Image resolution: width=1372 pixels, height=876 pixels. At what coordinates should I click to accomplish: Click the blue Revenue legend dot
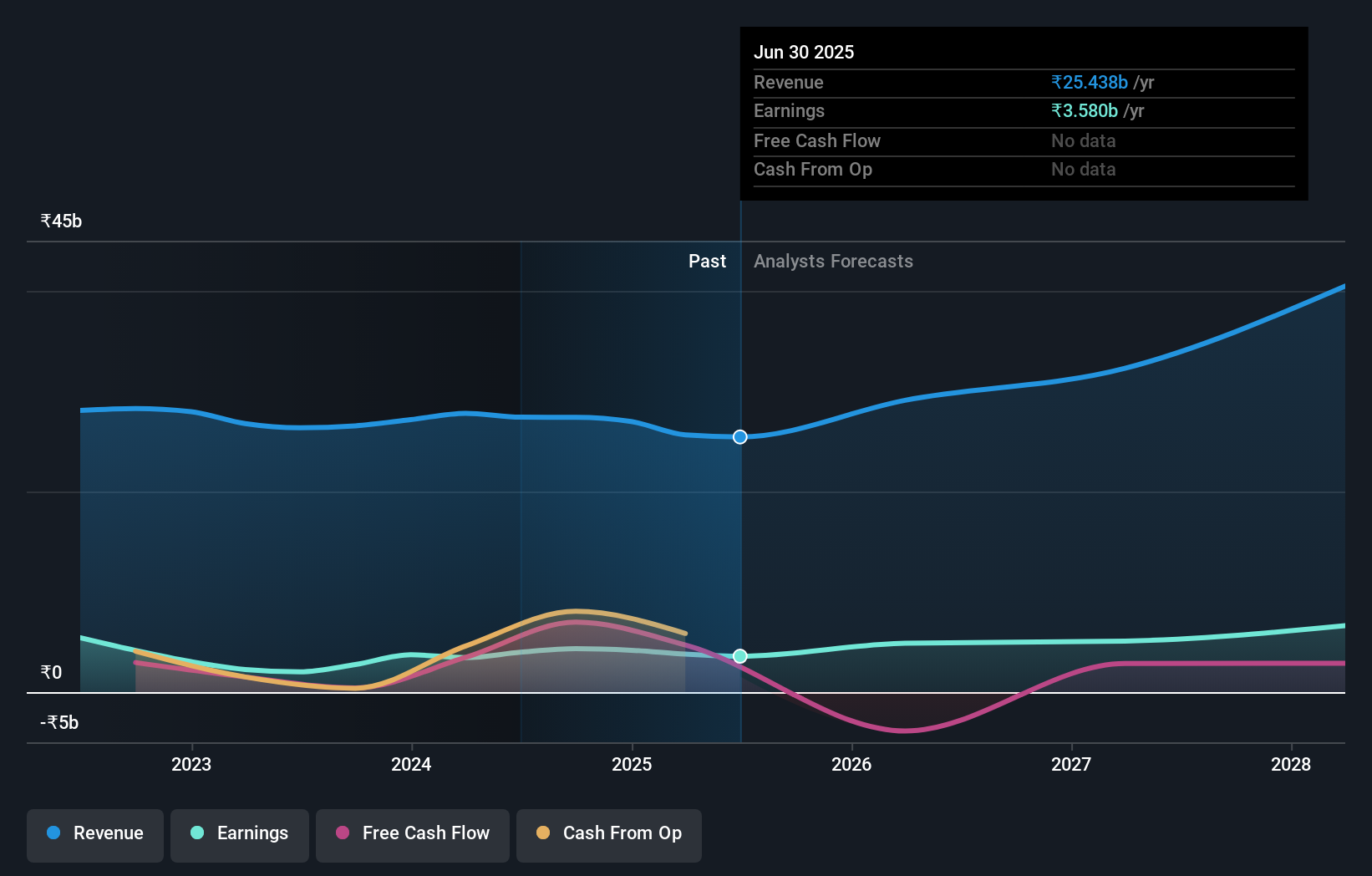53,833
